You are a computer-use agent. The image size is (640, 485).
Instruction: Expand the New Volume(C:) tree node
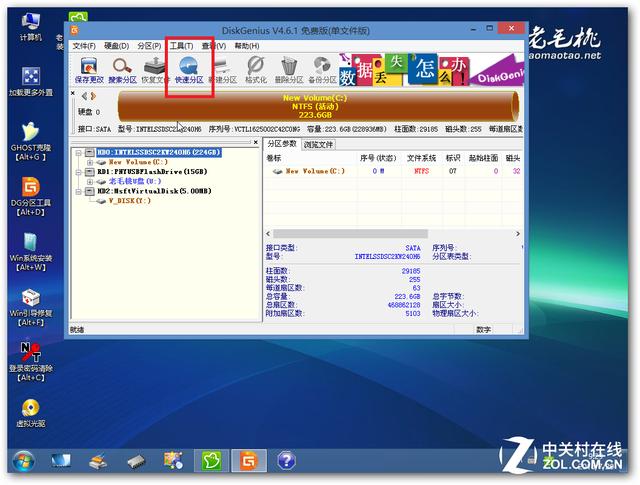[x=90, y=162]
